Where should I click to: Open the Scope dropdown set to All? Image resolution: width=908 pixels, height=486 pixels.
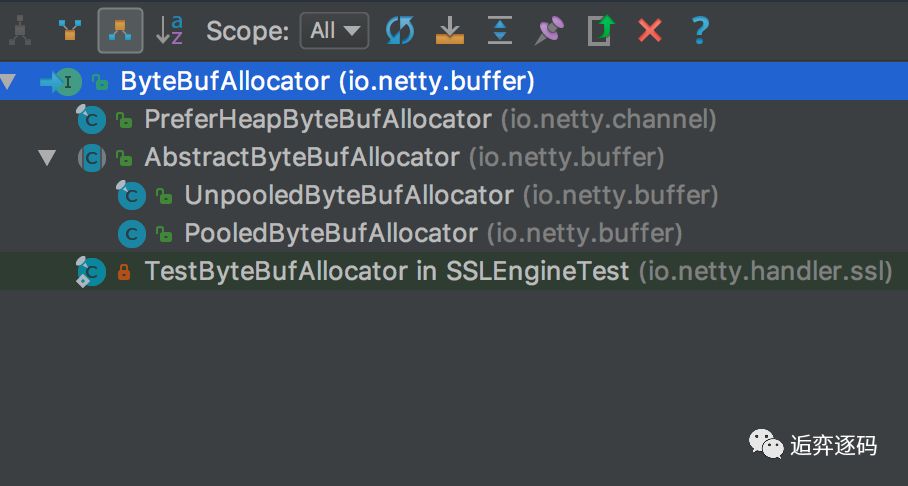[334, 31]
